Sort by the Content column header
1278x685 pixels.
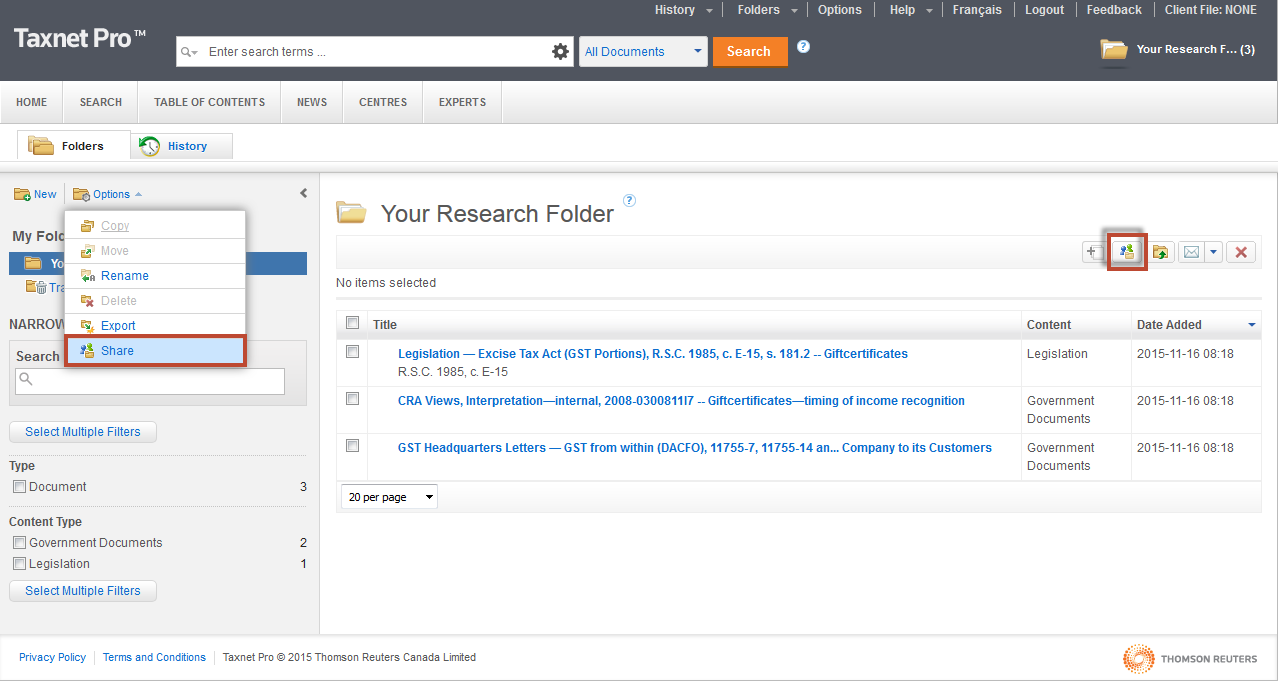tap(1049, 325)
